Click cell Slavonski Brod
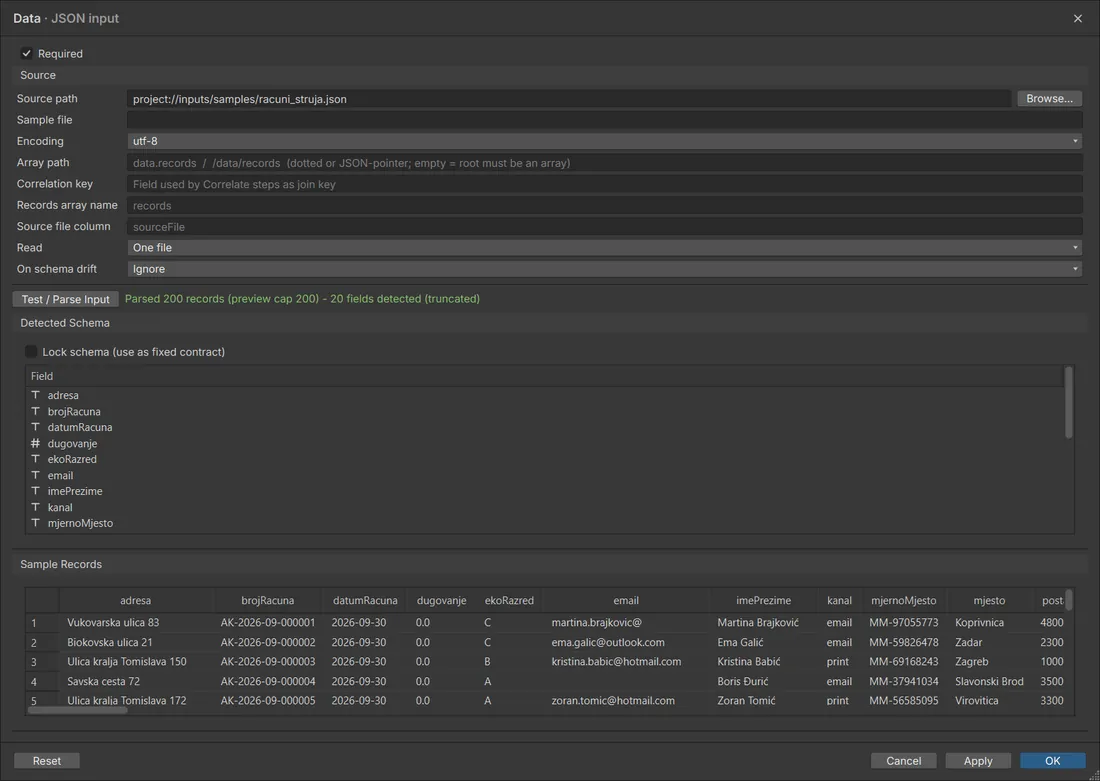 [x=989, y=681]
